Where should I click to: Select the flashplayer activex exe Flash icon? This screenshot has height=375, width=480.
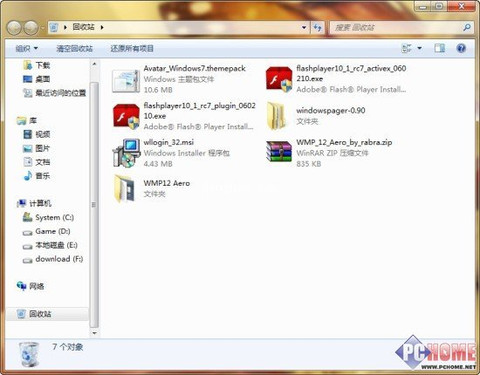click(279, 79)
